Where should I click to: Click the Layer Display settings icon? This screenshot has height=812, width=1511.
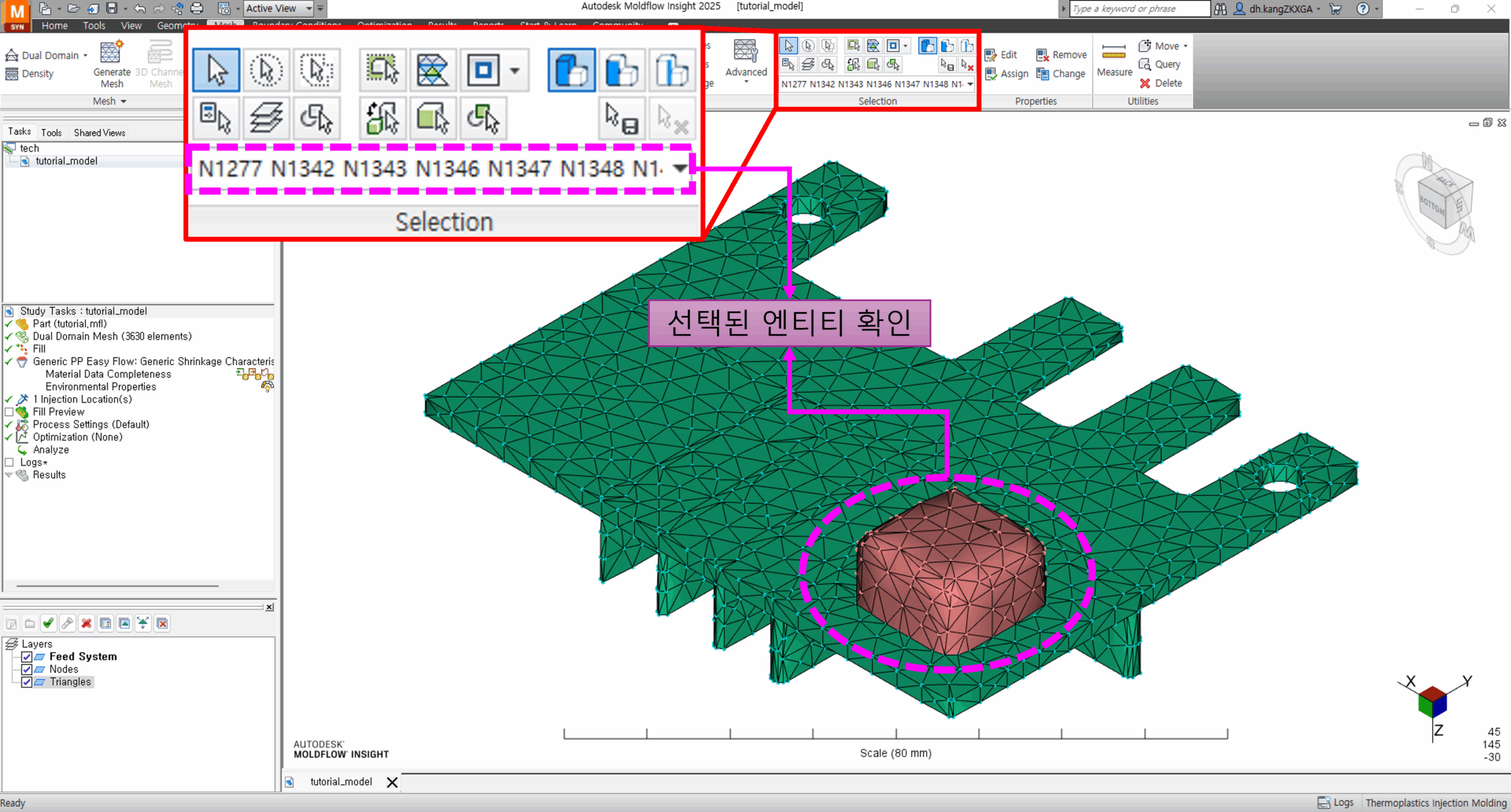(x=106, y=623)
